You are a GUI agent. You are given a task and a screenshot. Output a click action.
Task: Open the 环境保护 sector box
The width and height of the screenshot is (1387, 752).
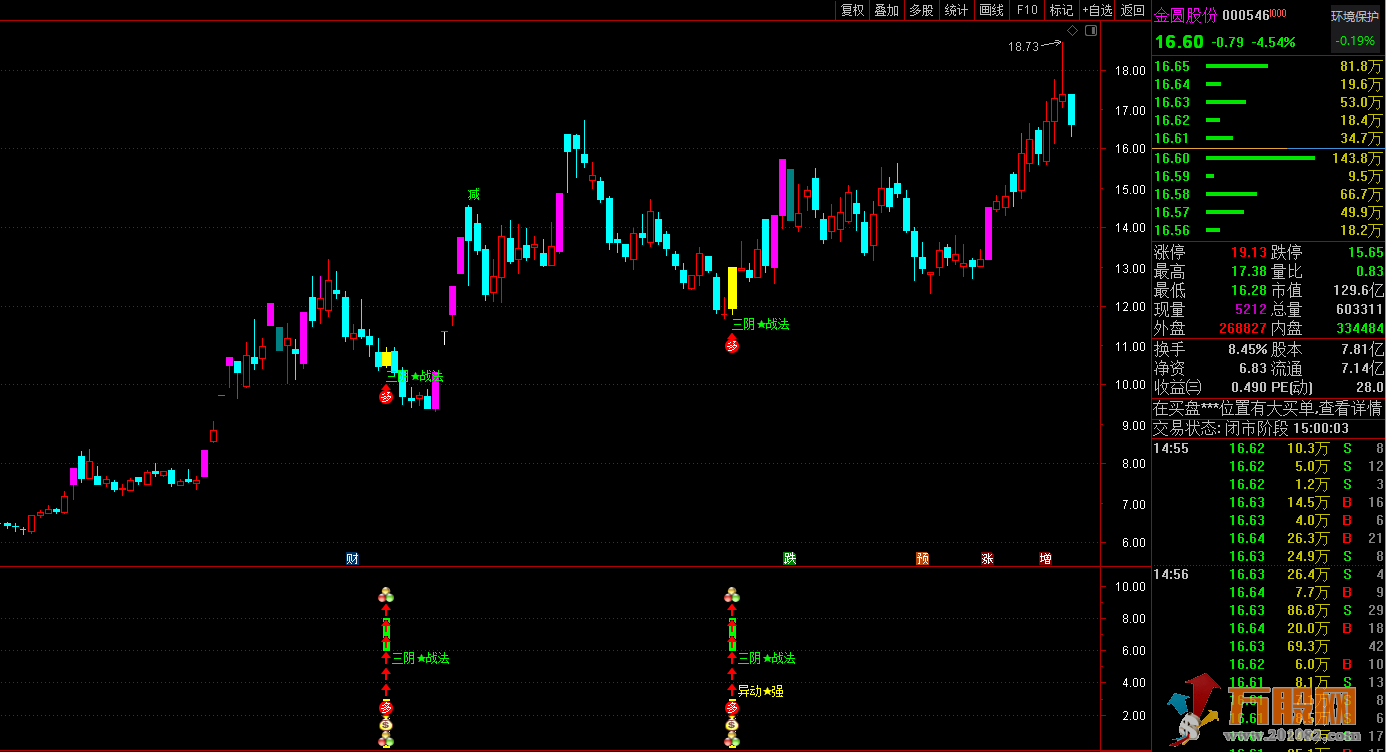pos(1355,29)
